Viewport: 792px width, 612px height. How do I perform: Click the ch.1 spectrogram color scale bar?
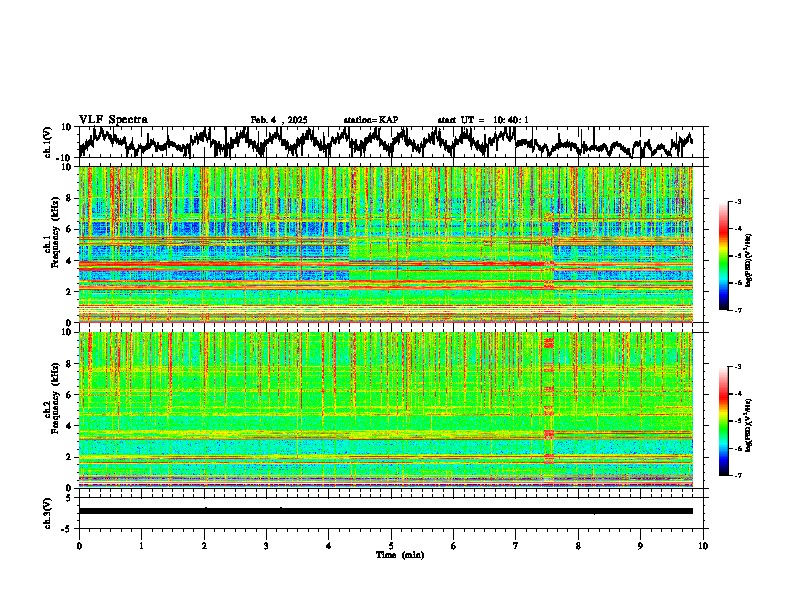coord(723,256)
